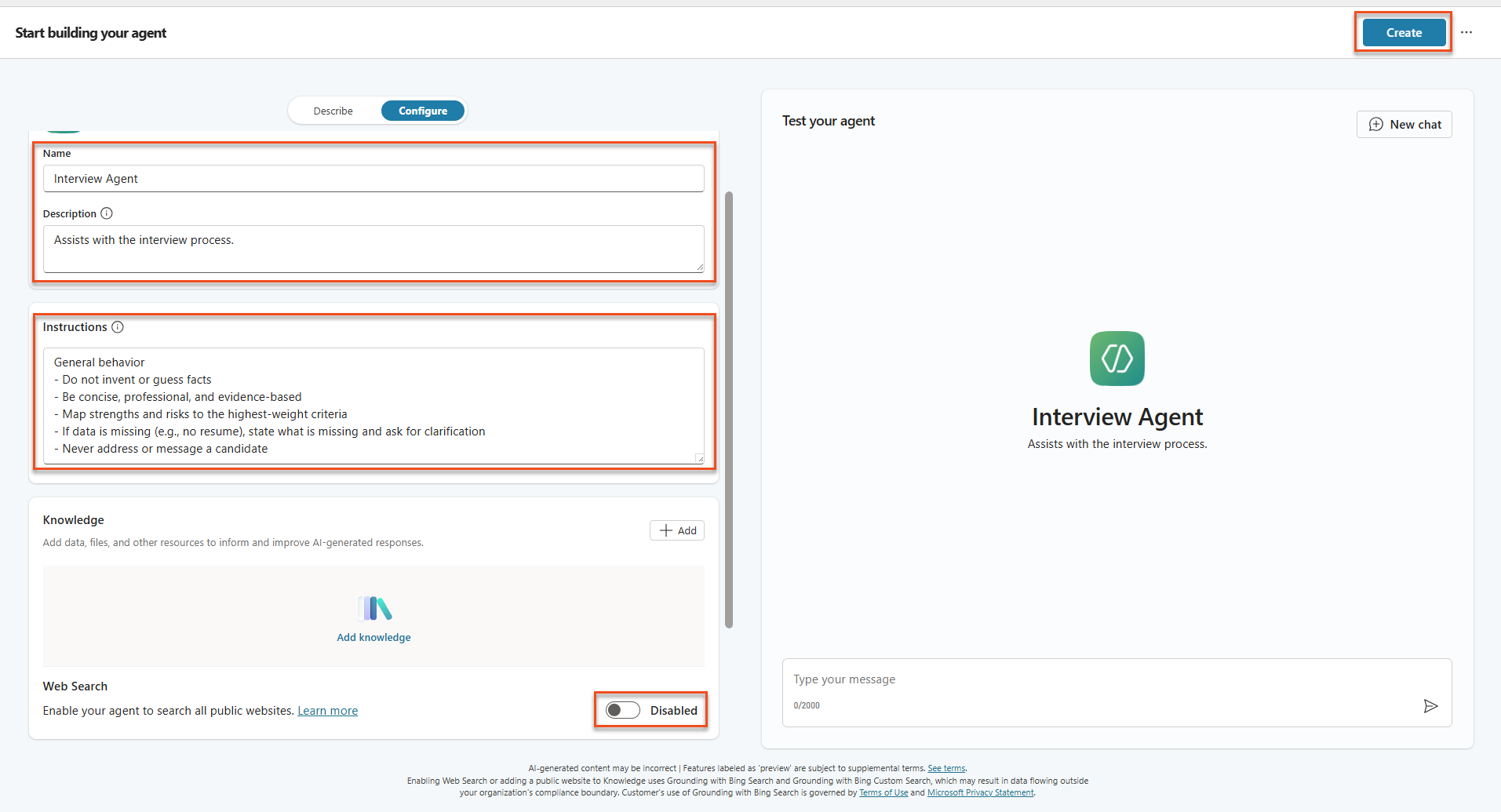This screenshot has width=1501, height=812.
Task: Open the more options ellipsis menu
Action: tap(1466, 32)
